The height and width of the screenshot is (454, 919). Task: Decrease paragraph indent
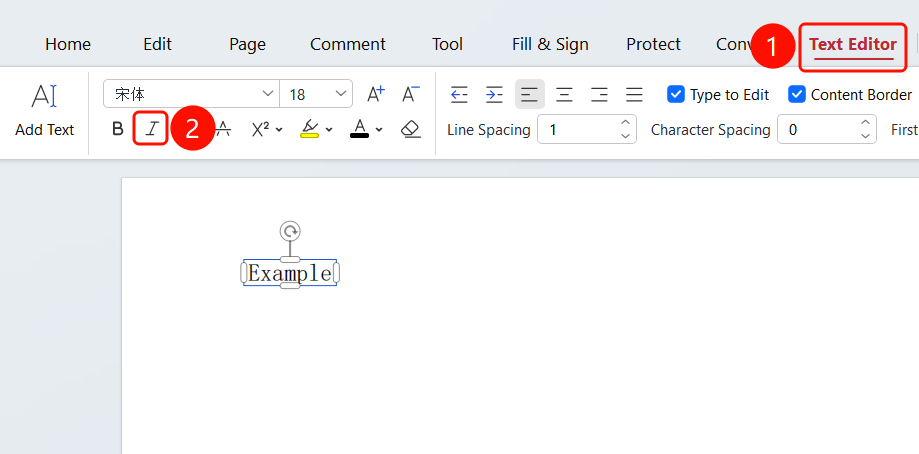(459, 94)
